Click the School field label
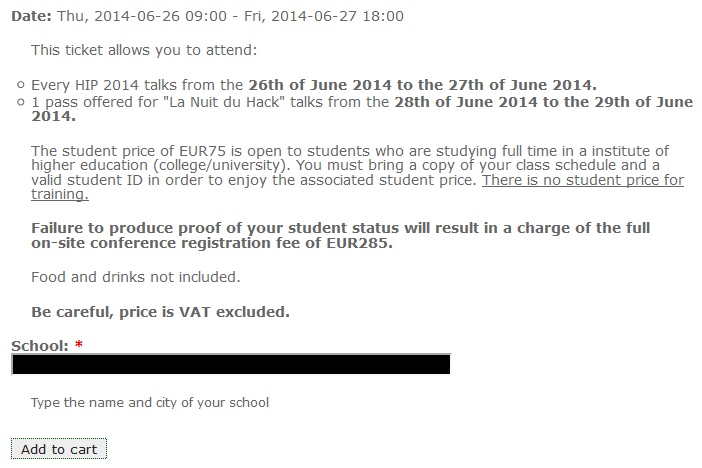The height and width of the screenshot is (468, 702). point(40,346)
